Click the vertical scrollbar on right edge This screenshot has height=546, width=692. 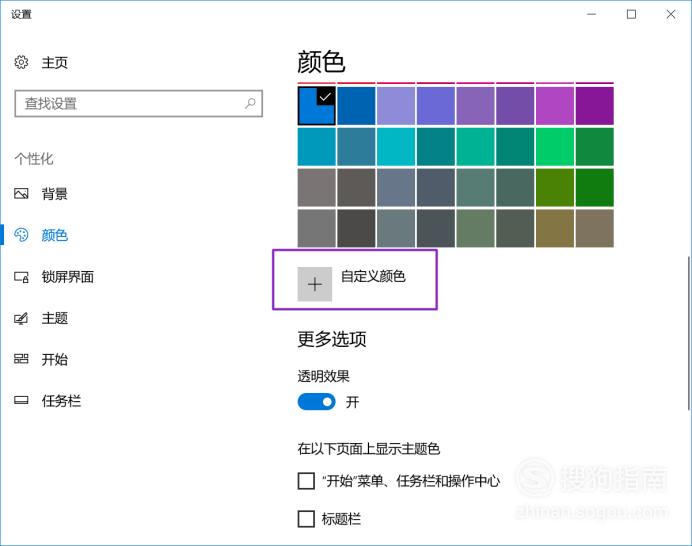pos(688,333)
